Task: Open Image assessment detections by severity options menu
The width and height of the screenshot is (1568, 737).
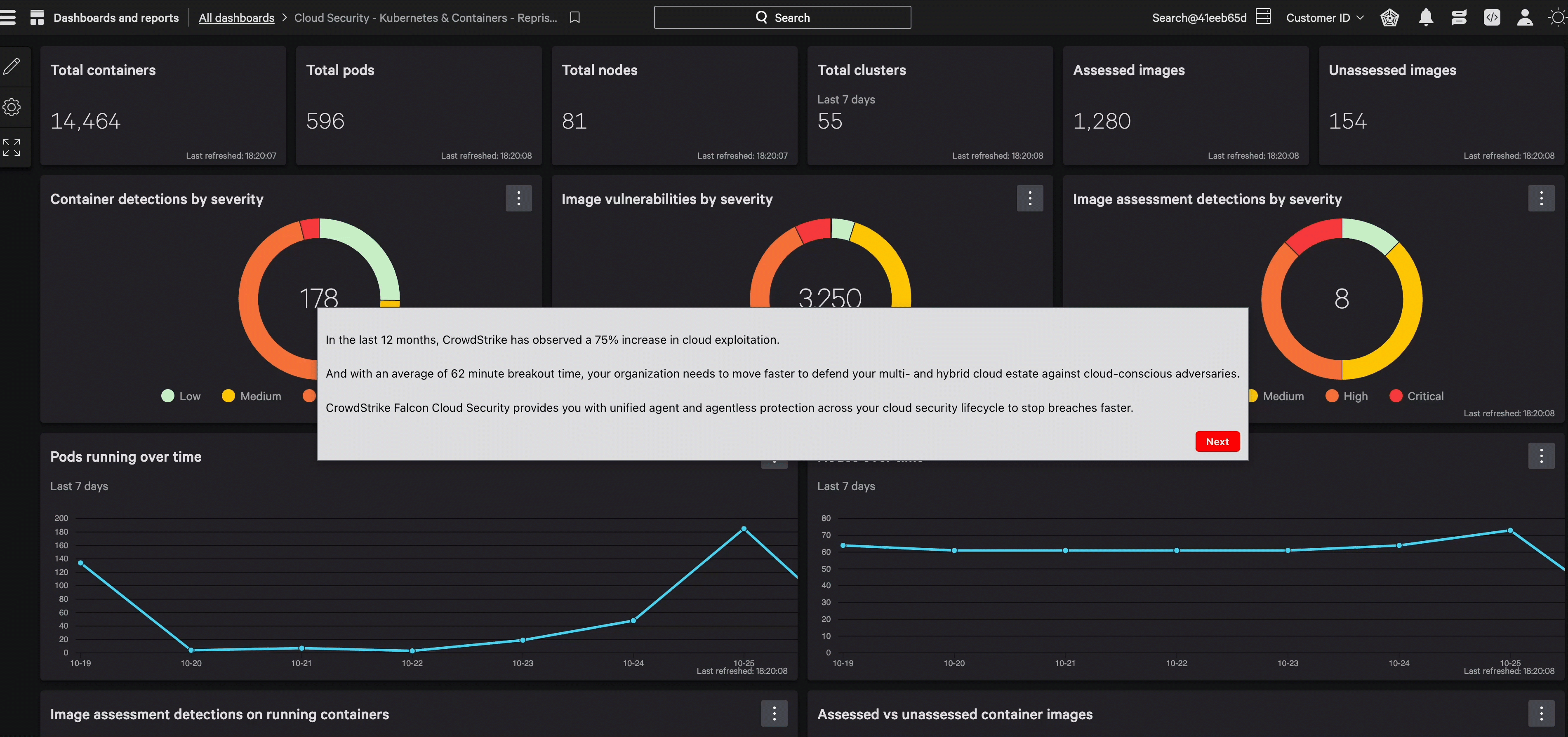Action: [x=1541, y=198]
